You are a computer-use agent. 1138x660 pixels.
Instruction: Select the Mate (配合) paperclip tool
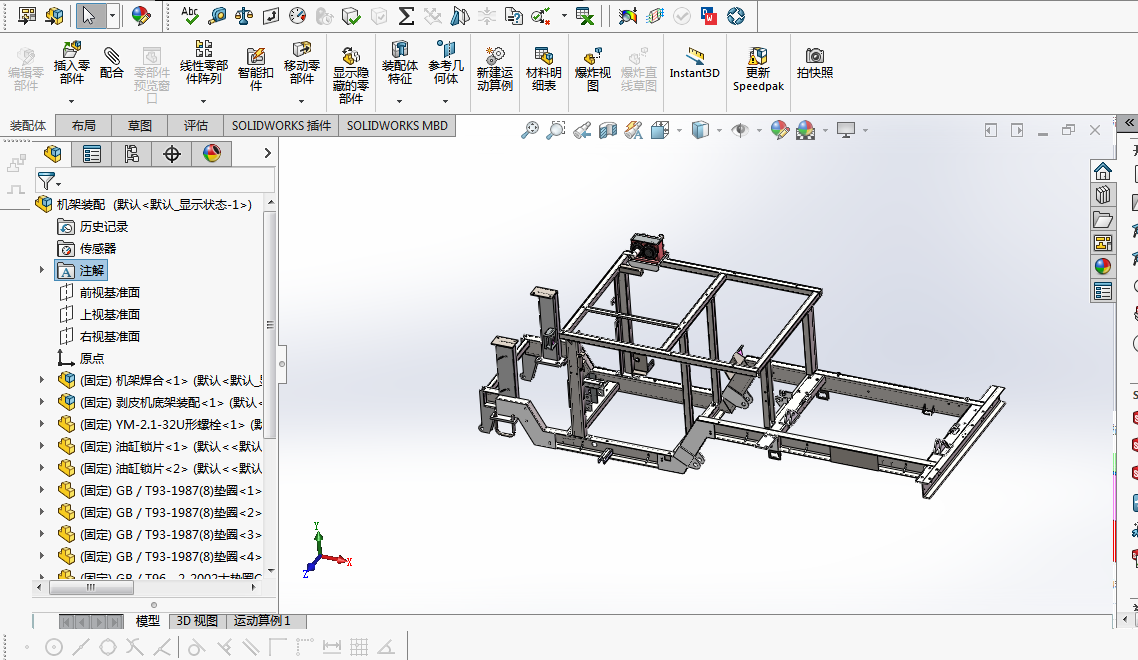[111, 57]
